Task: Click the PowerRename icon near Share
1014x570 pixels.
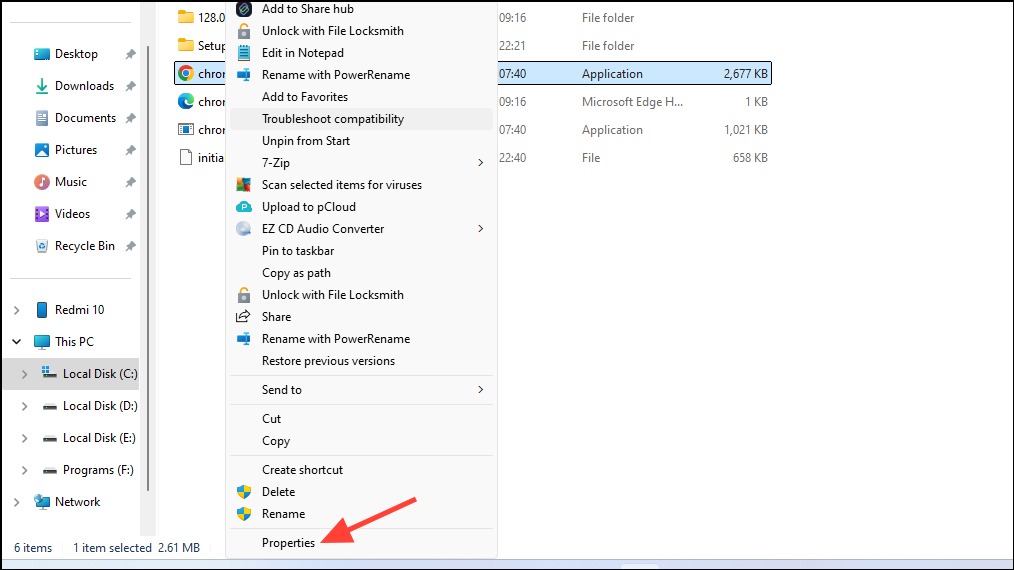Action: tap(243, 339)
